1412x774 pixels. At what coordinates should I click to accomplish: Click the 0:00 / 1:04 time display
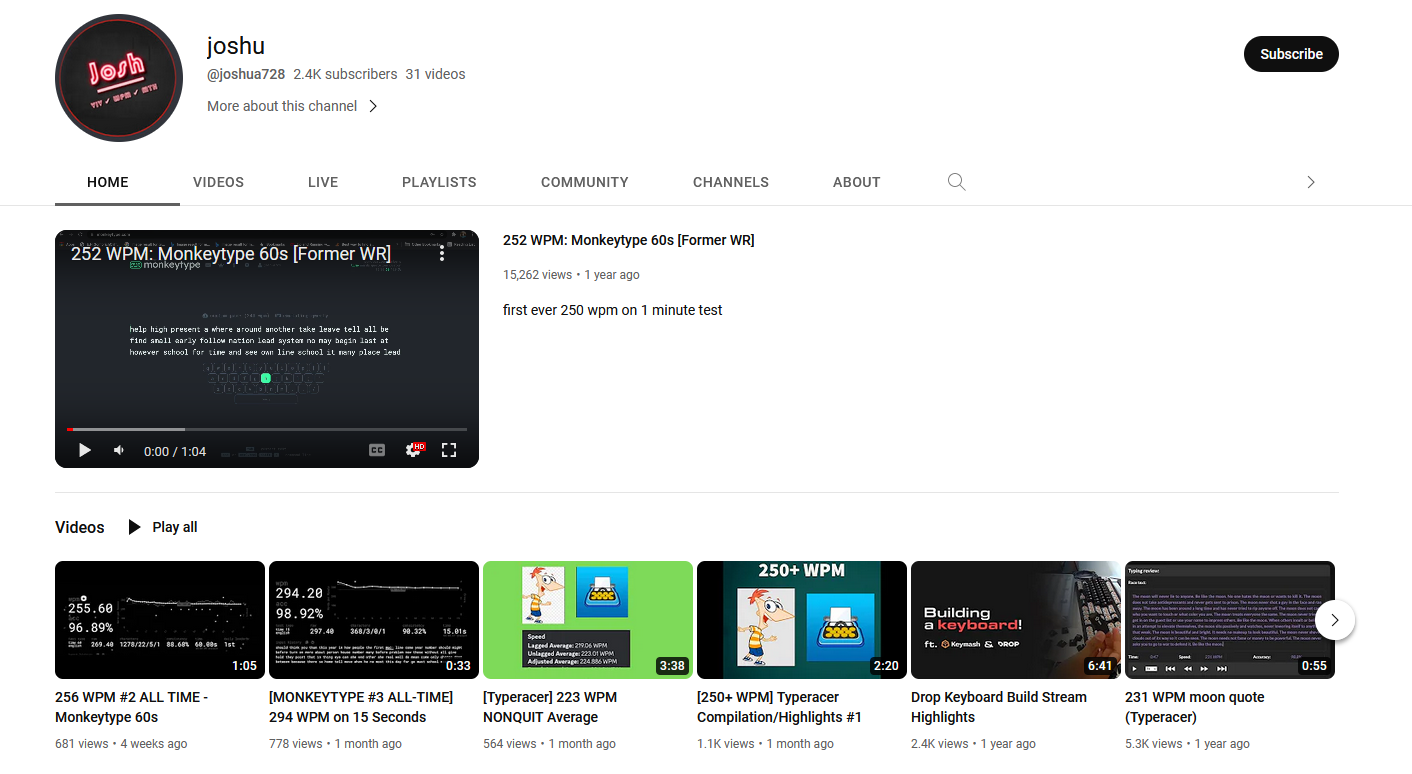click(x=175, y=451)
